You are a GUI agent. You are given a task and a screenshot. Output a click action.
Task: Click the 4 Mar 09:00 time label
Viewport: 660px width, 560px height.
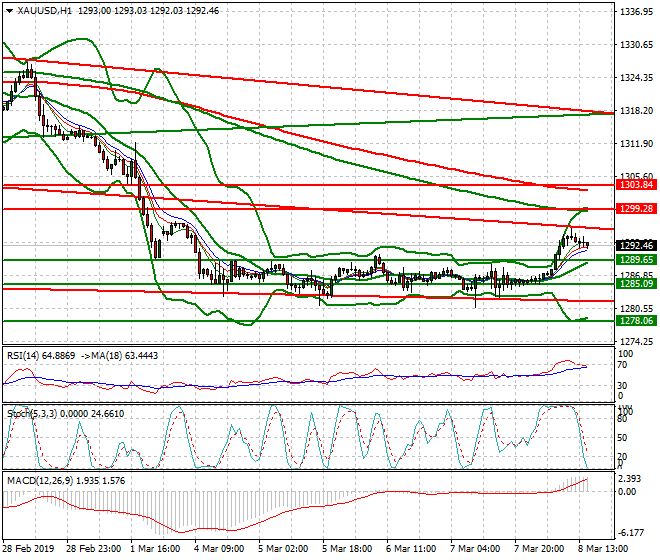219,549
